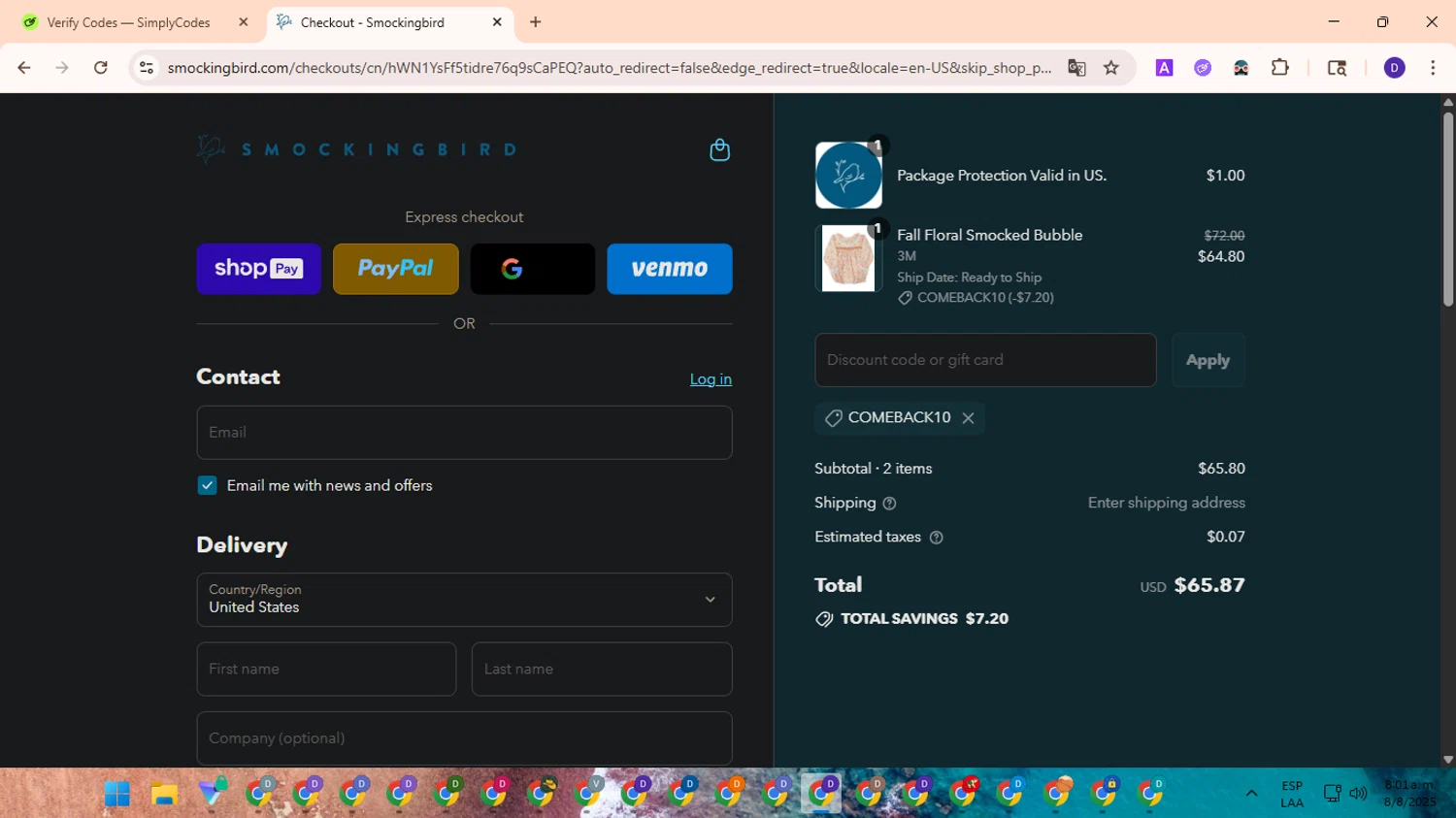This screenshot has height=818, width=1456.
Task: Click the $65.87 total amount
Action: [x=1209, y=585]
